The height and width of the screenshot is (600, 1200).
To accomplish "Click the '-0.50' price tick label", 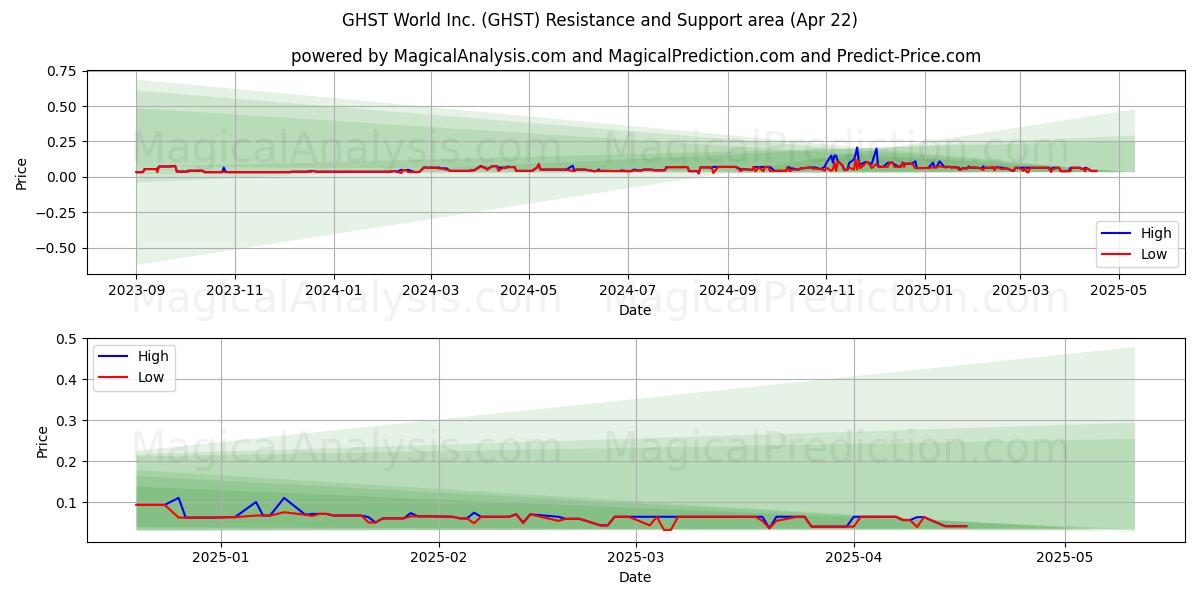I will point(56,248).
